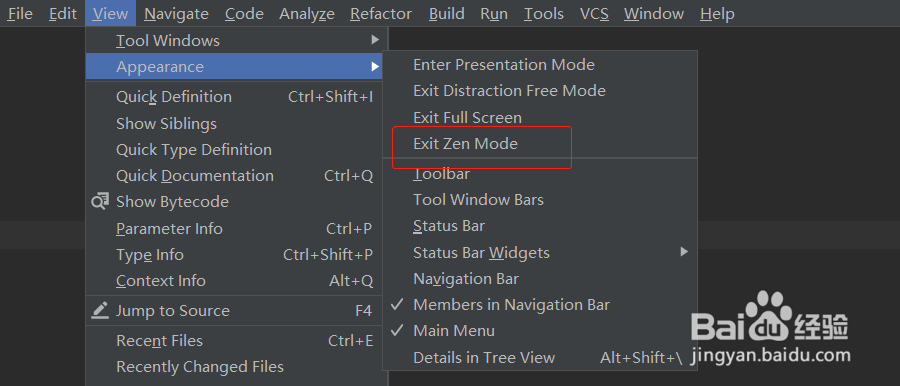Select Recent Files entry

(234, 341)
